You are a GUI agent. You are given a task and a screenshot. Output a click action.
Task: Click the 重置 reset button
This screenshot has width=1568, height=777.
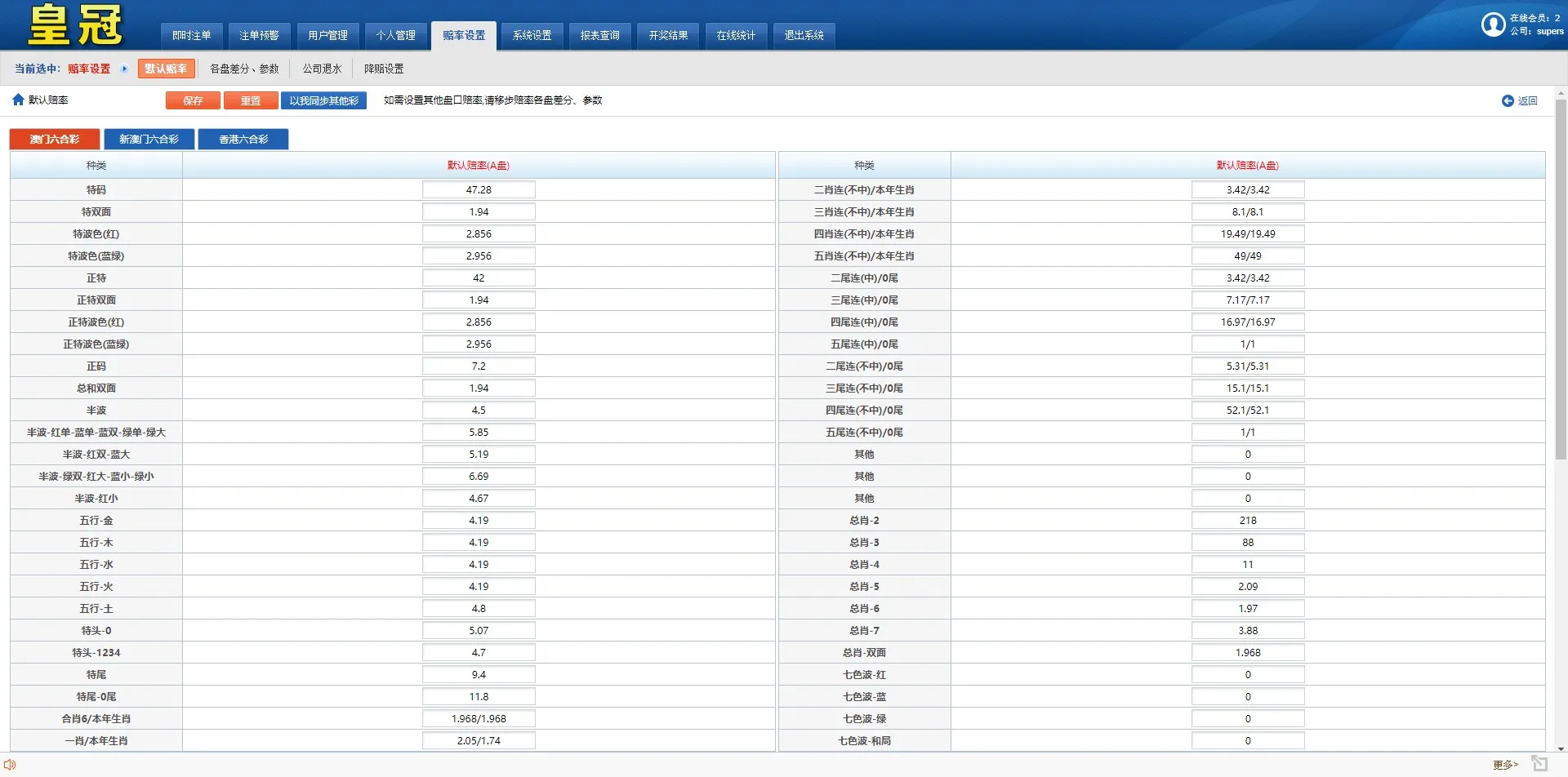point(251,100)
